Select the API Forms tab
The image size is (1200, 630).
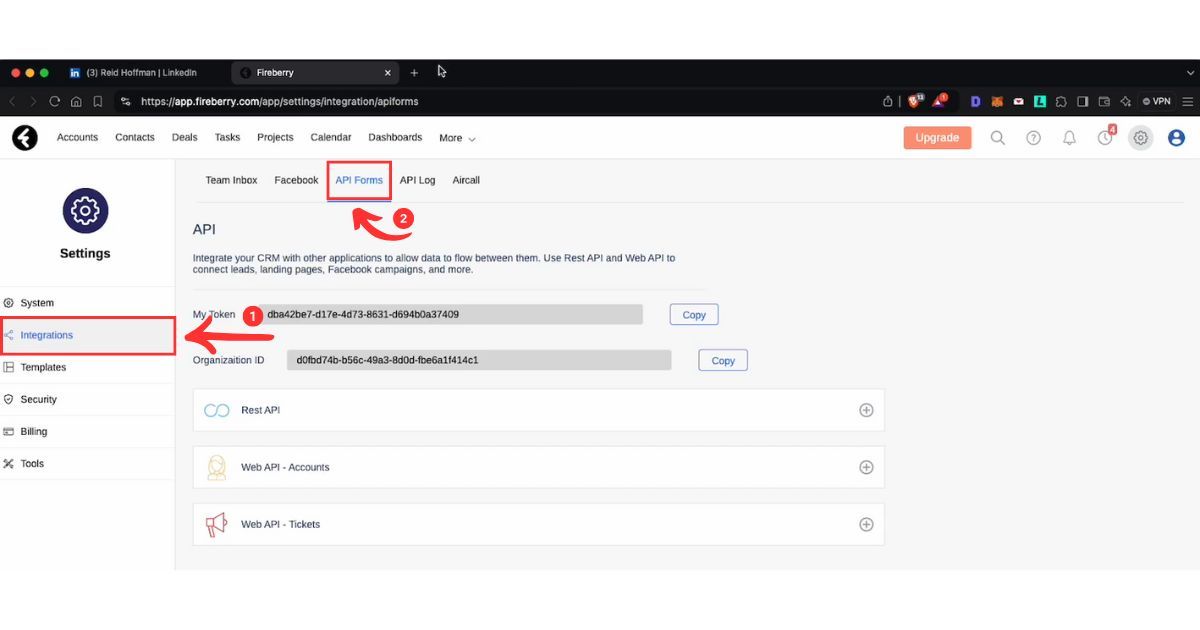(359, 180)
